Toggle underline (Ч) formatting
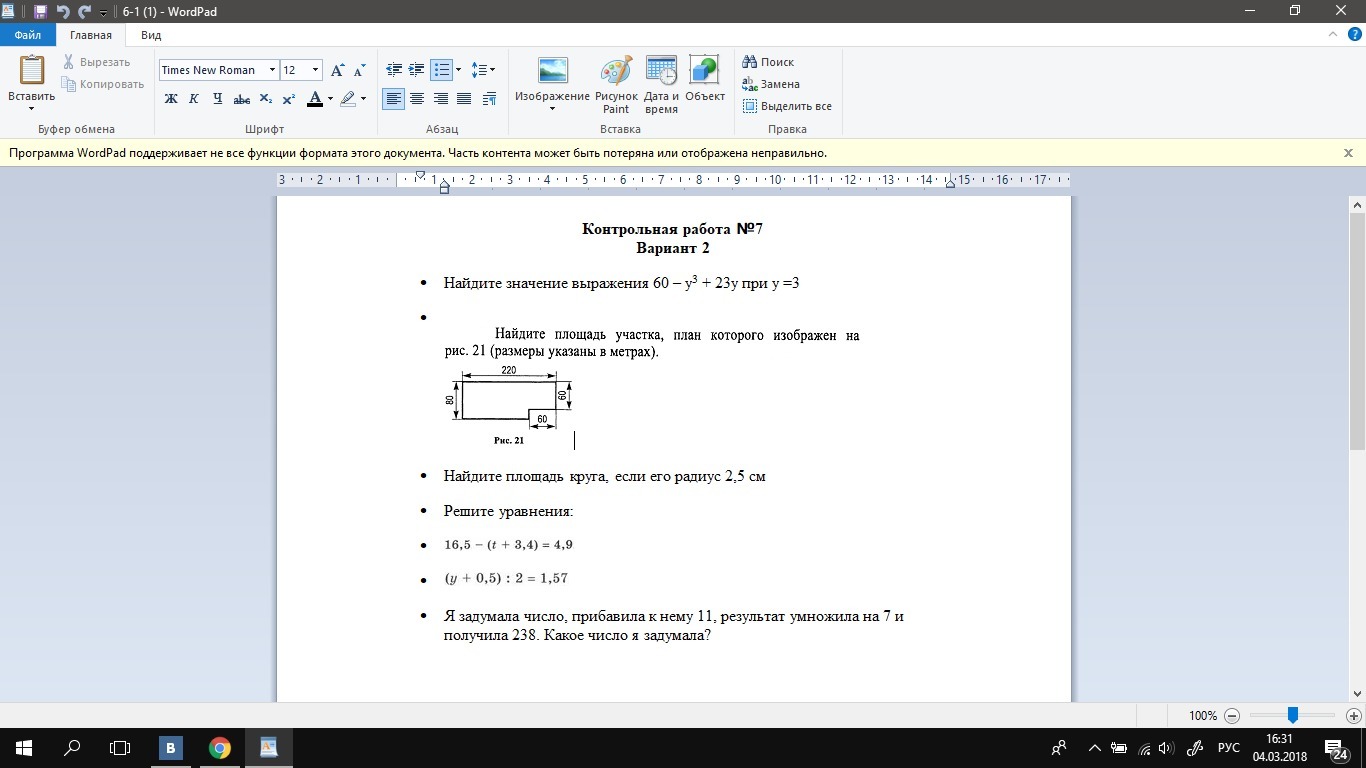This screenshot has height=768, width=1366. coord(217,99)
